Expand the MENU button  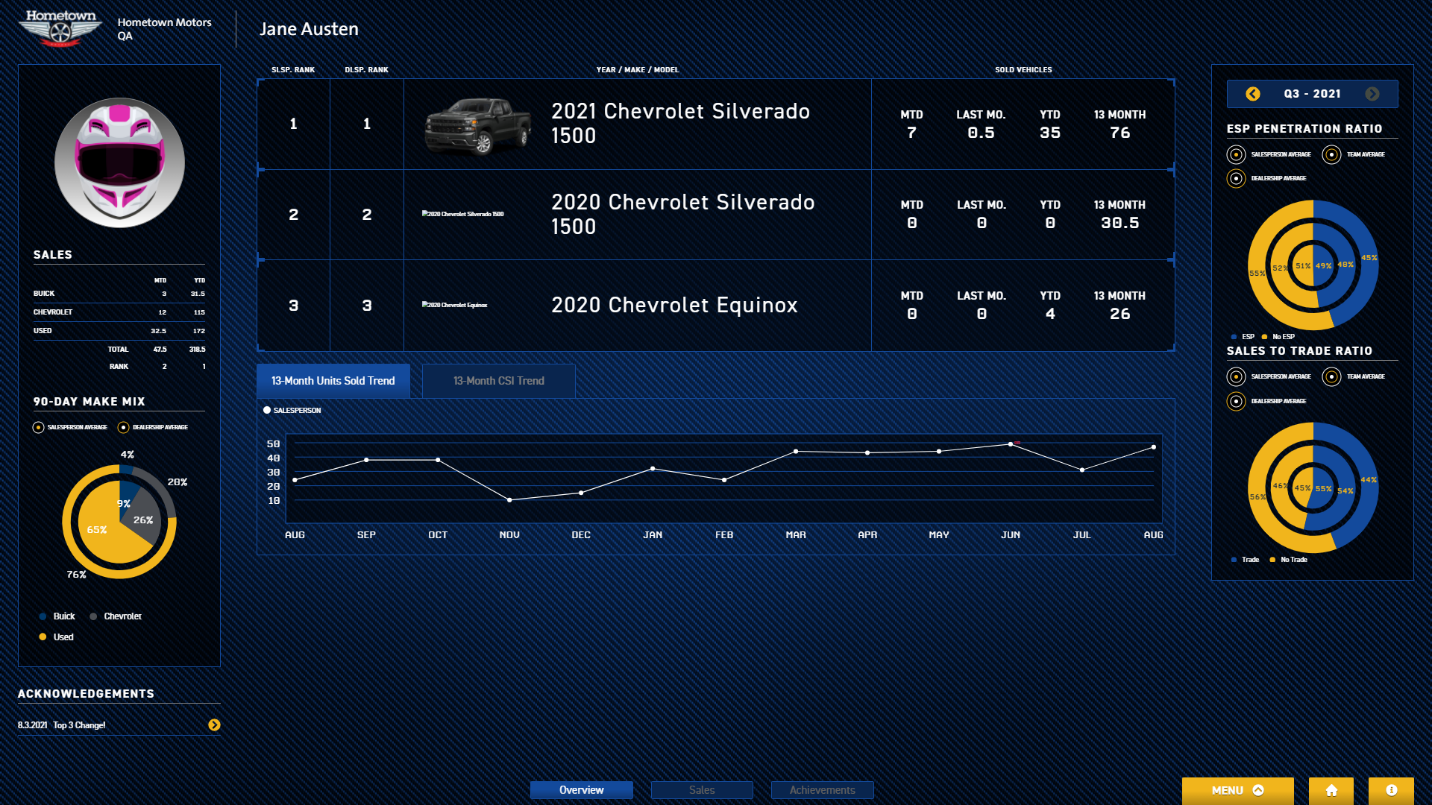[1238, 790]
